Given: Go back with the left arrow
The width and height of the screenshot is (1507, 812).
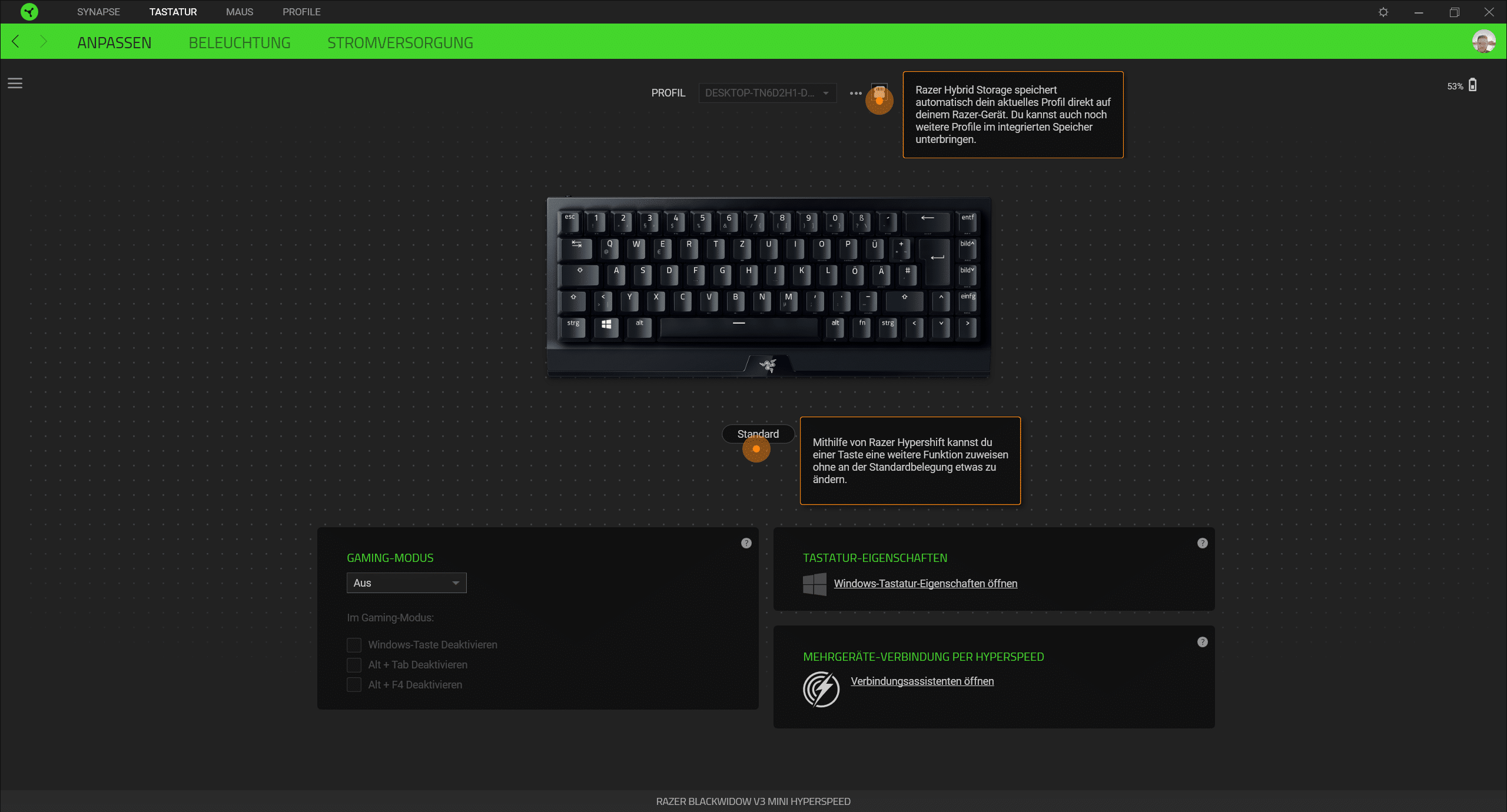Looking at the screenshot, I should point(16,41).
